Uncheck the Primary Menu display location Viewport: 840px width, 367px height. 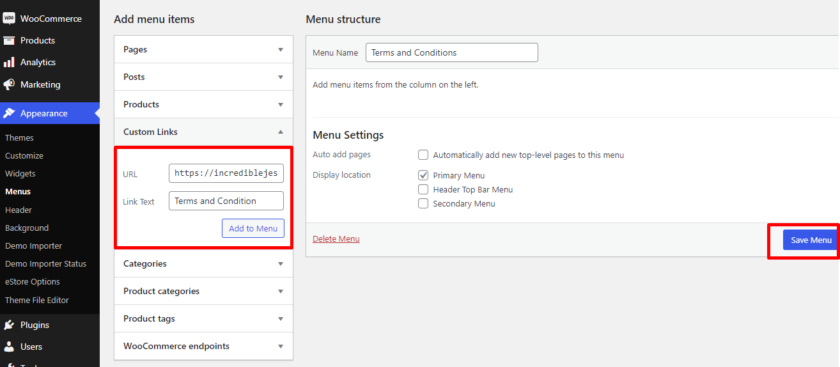click(423, 175)
